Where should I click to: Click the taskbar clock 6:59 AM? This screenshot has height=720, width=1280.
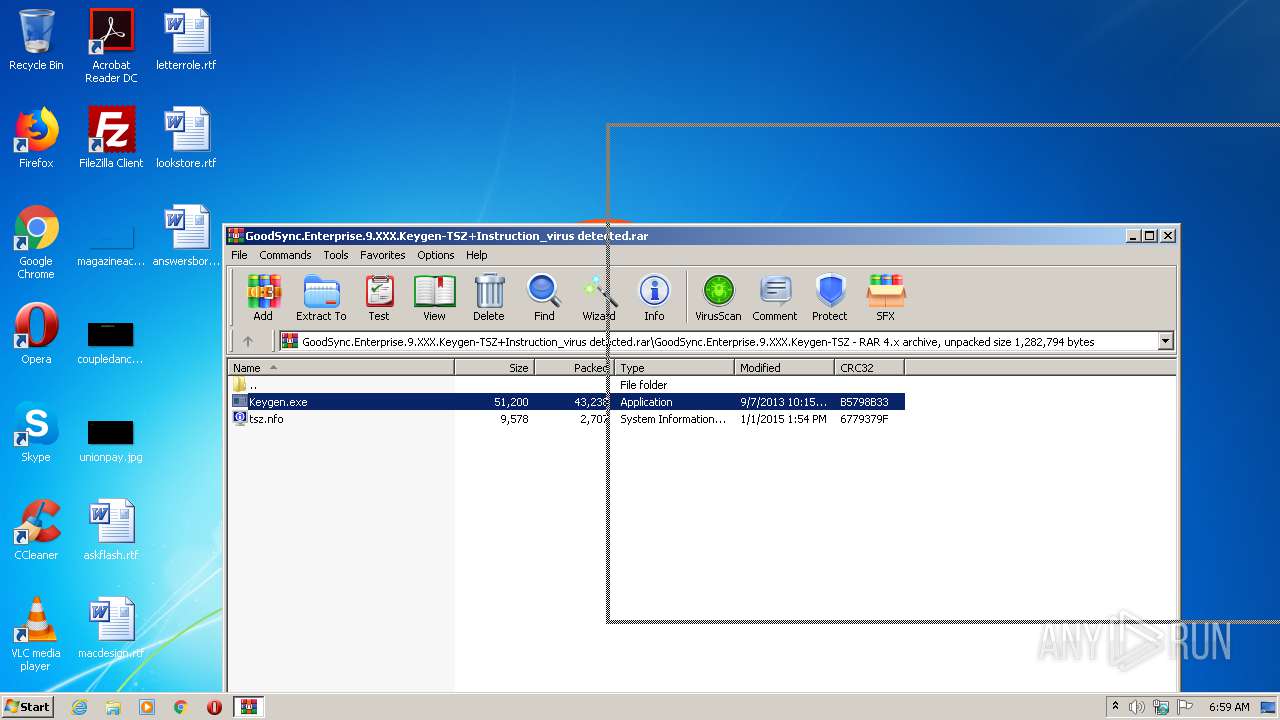[x=1229, y=707]
